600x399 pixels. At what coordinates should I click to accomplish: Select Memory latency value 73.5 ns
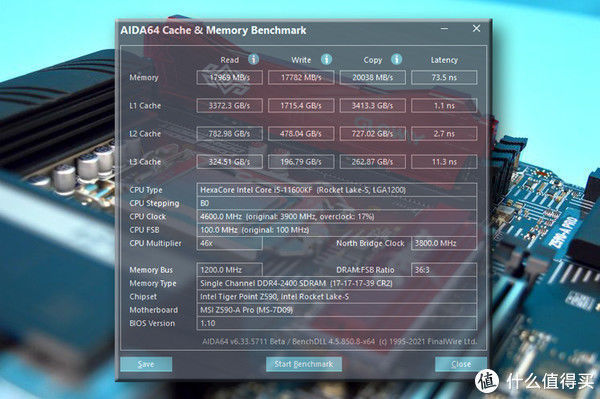[x=444, y=77]
